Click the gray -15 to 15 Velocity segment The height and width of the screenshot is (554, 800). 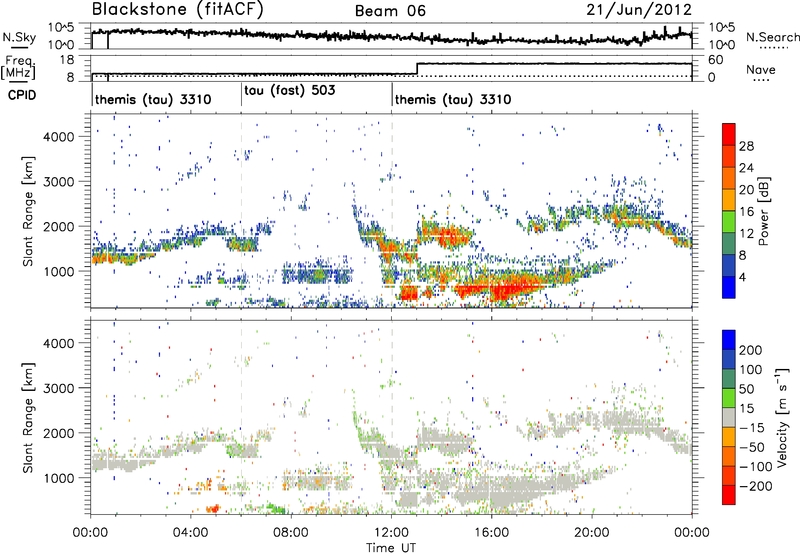coord(729,417)
